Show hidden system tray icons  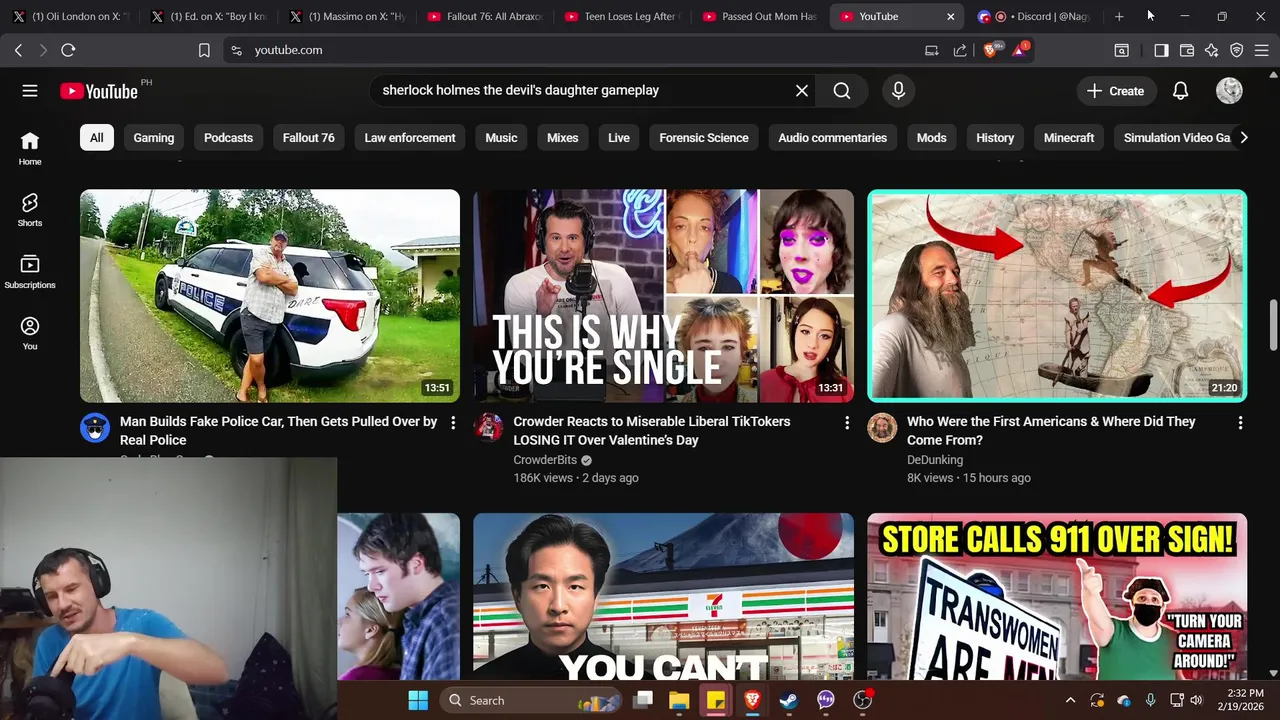point(1070,700)
